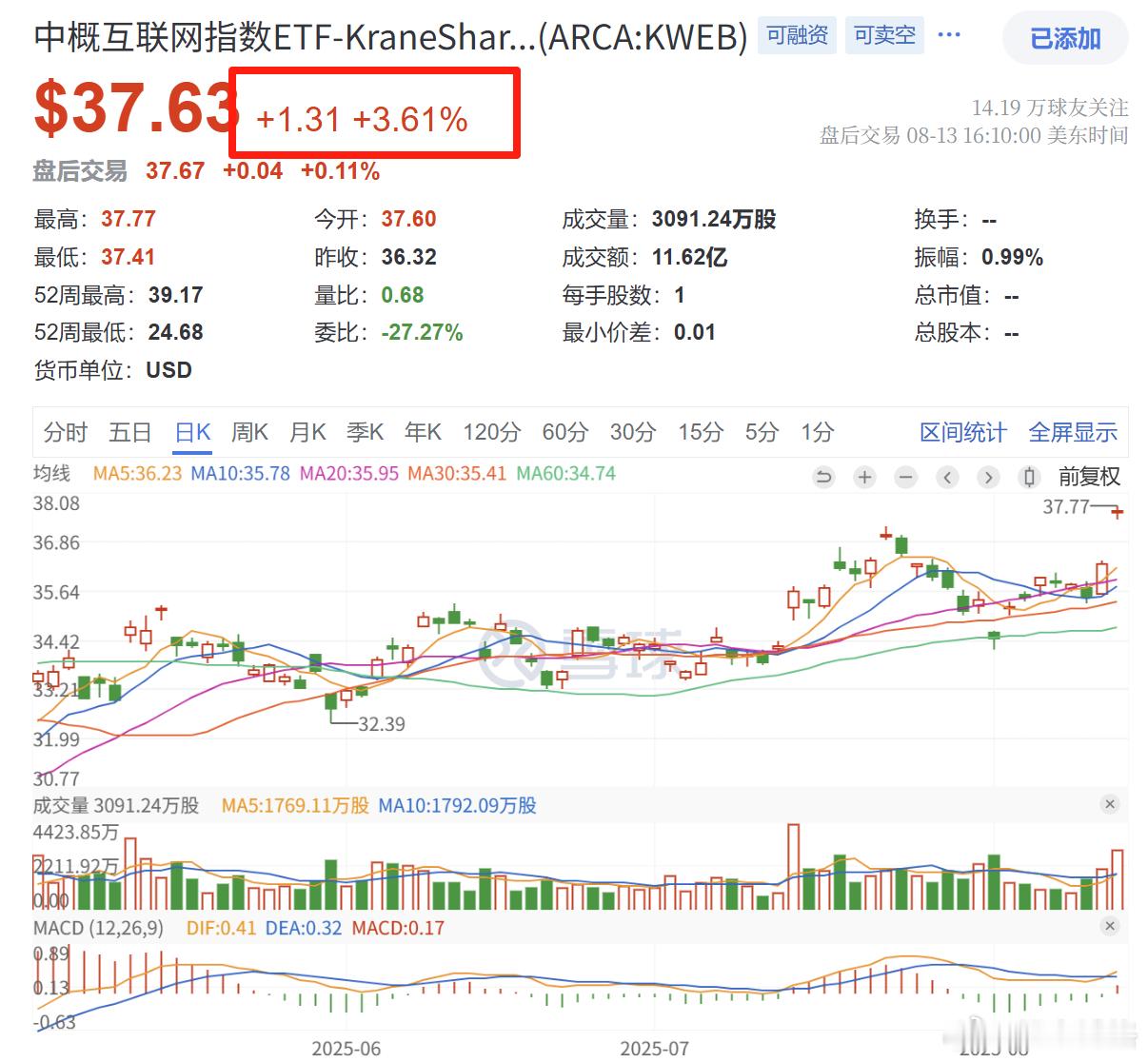Viewport: 1148px width, 1062px height.
Task: Open 区间统计 range statistics
Action: pyautogui.click(x=963, y=432)
